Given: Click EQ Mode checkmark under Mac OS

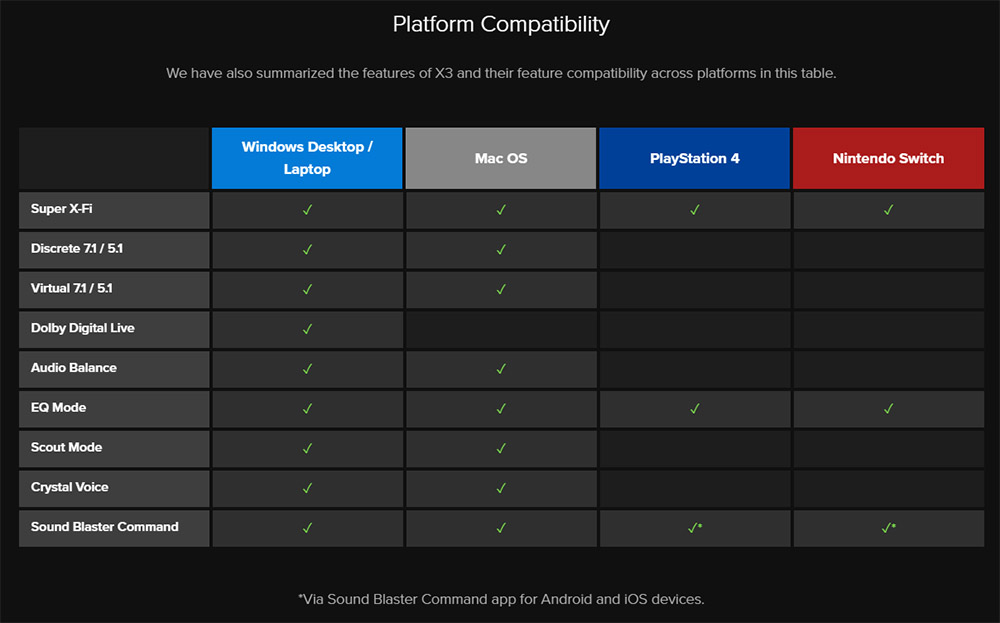Looking at the screenshot, I should point(501,409).
